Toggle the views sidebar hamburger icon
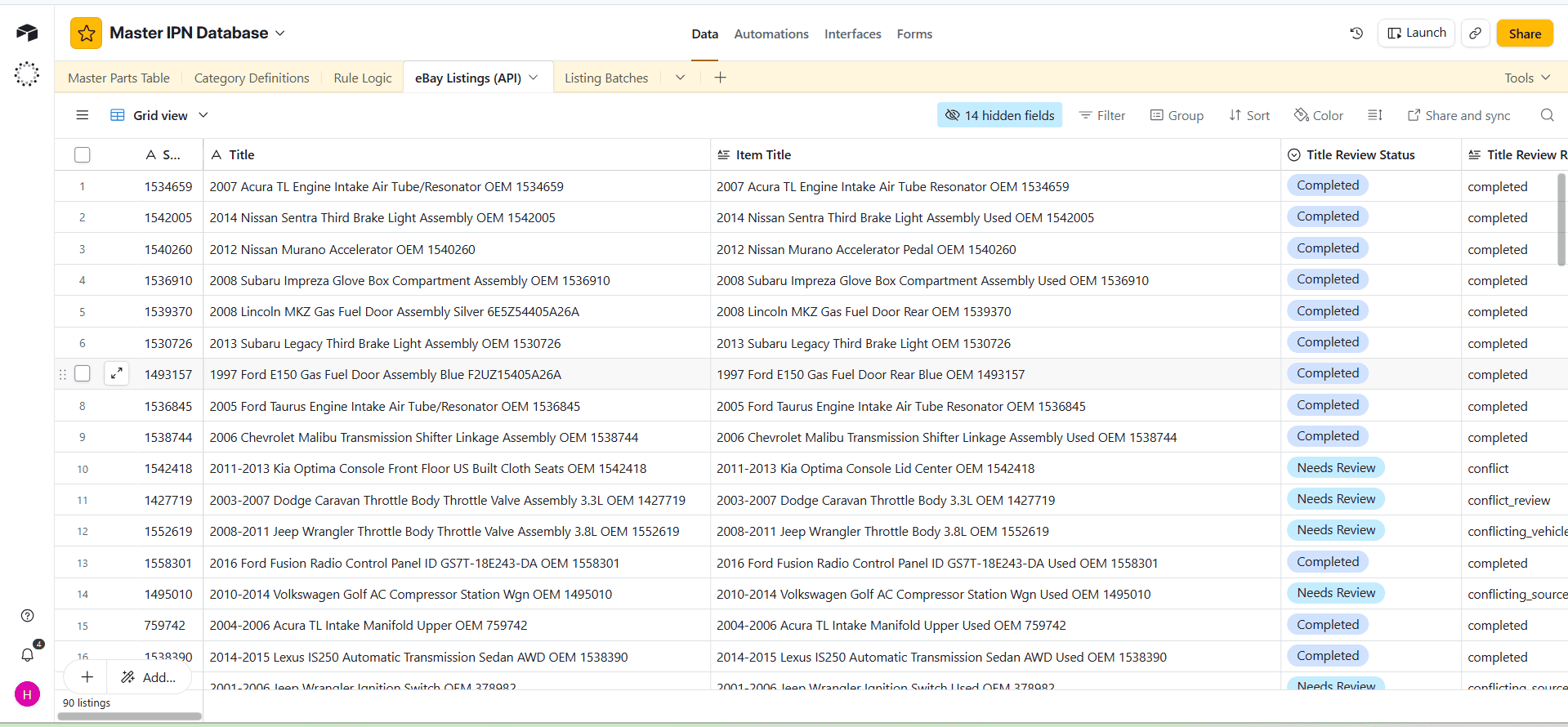 click(x=83, y=115)
